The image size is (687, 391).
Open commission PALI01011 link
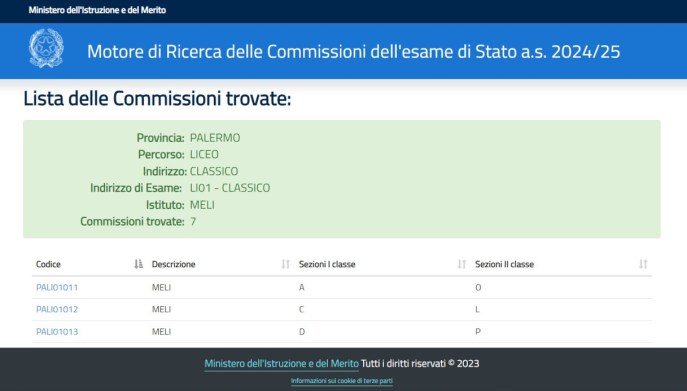[57, 288]
